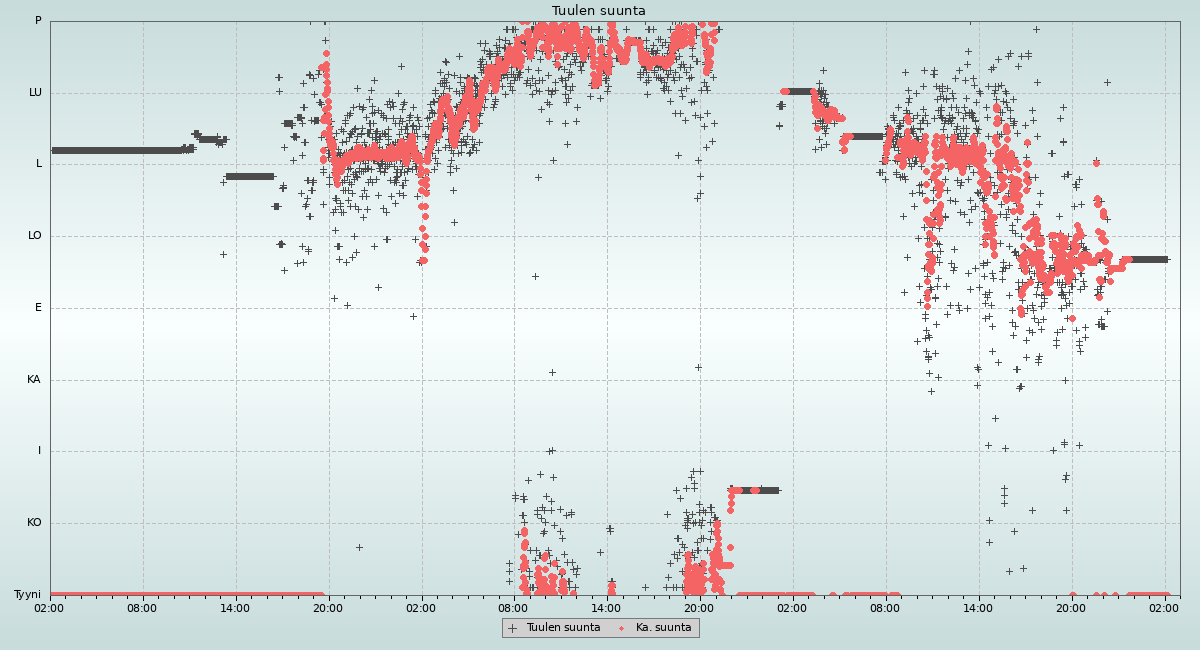
Task: Click the flat gray data bar at far right
Action: [x=1148, y=259]
